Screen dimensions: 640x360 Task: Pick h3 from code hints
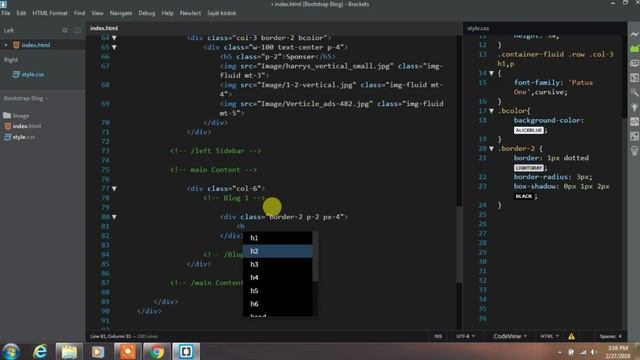[278, 264]
